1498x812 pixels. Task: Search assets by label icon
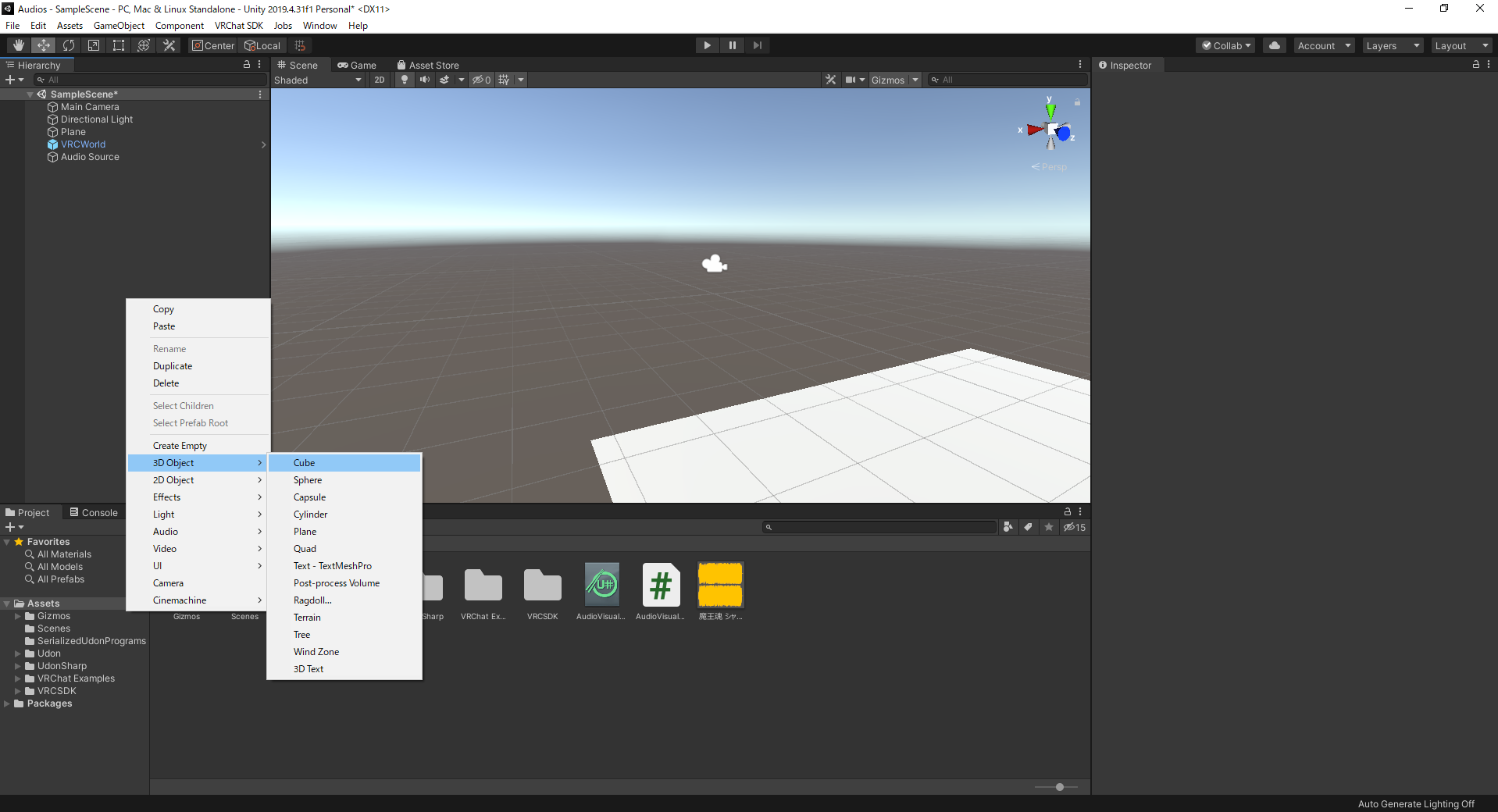pyautogui.click(x=1029, y=527)
